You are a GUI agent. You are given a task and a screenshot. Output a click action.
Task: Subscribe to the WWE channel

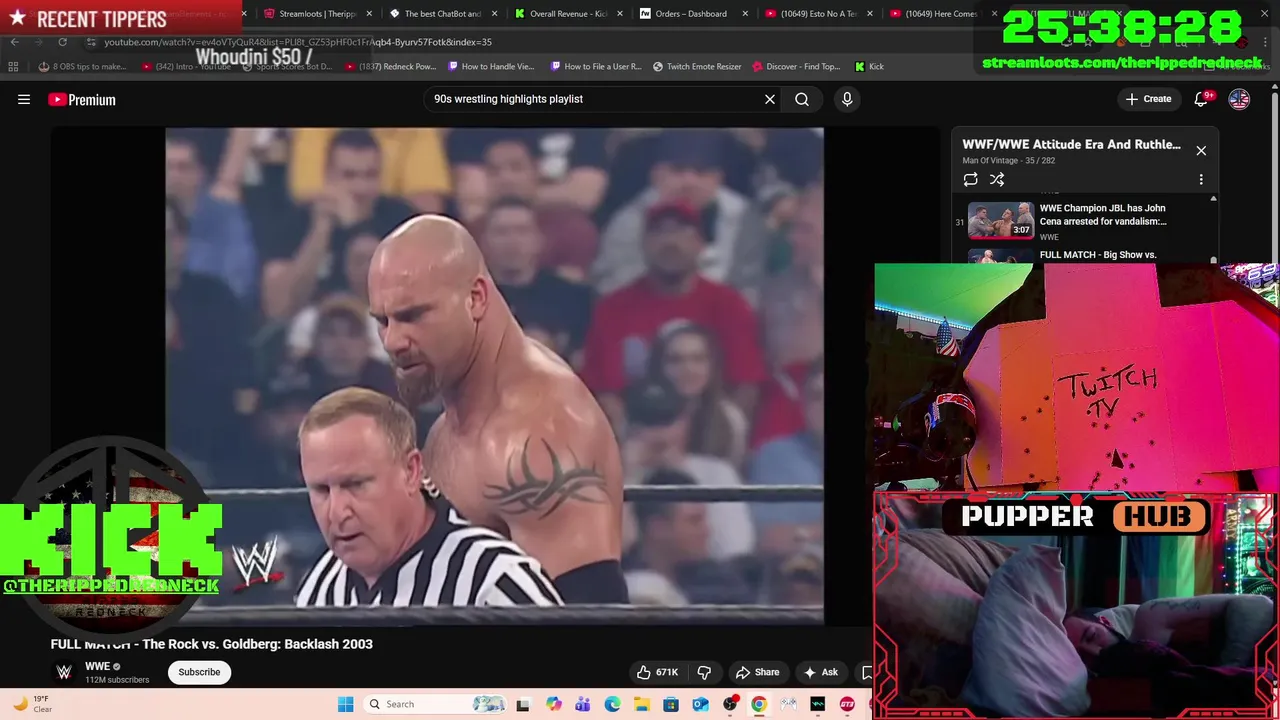click(199, 672)
